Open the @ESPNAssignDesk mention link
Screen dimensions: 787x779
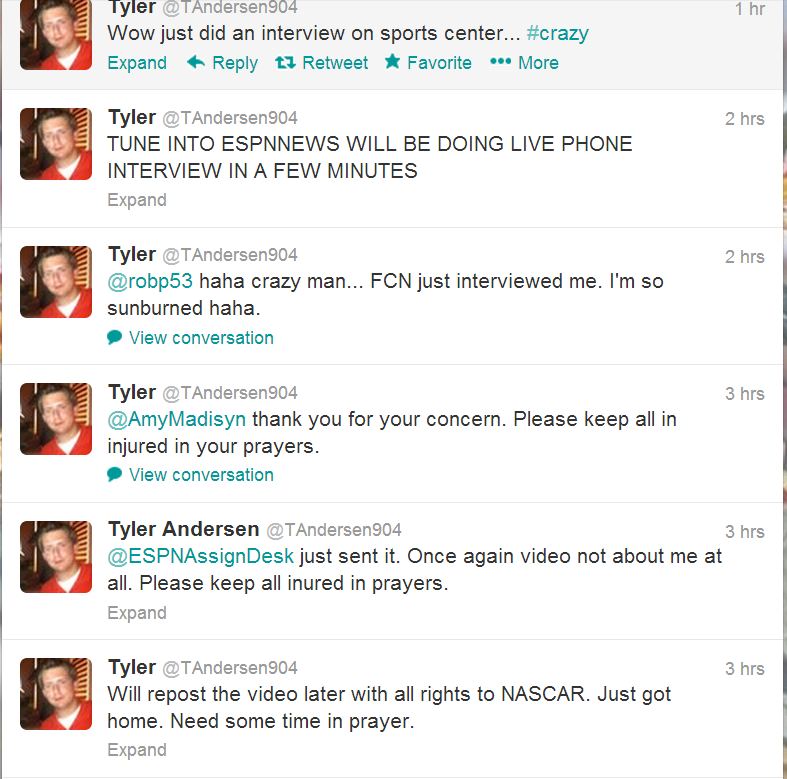pyautogui.click(x=200, y=556)
